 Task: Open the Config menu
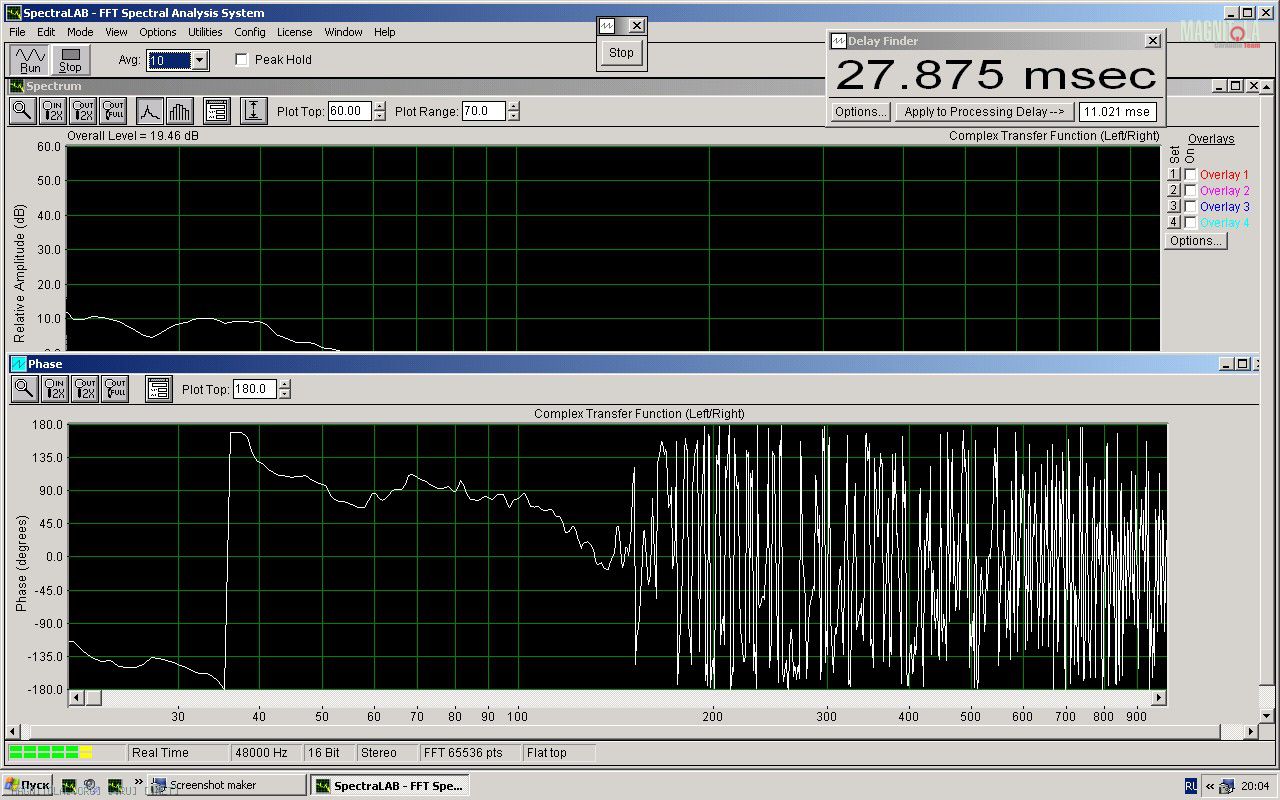pos(250,32)
